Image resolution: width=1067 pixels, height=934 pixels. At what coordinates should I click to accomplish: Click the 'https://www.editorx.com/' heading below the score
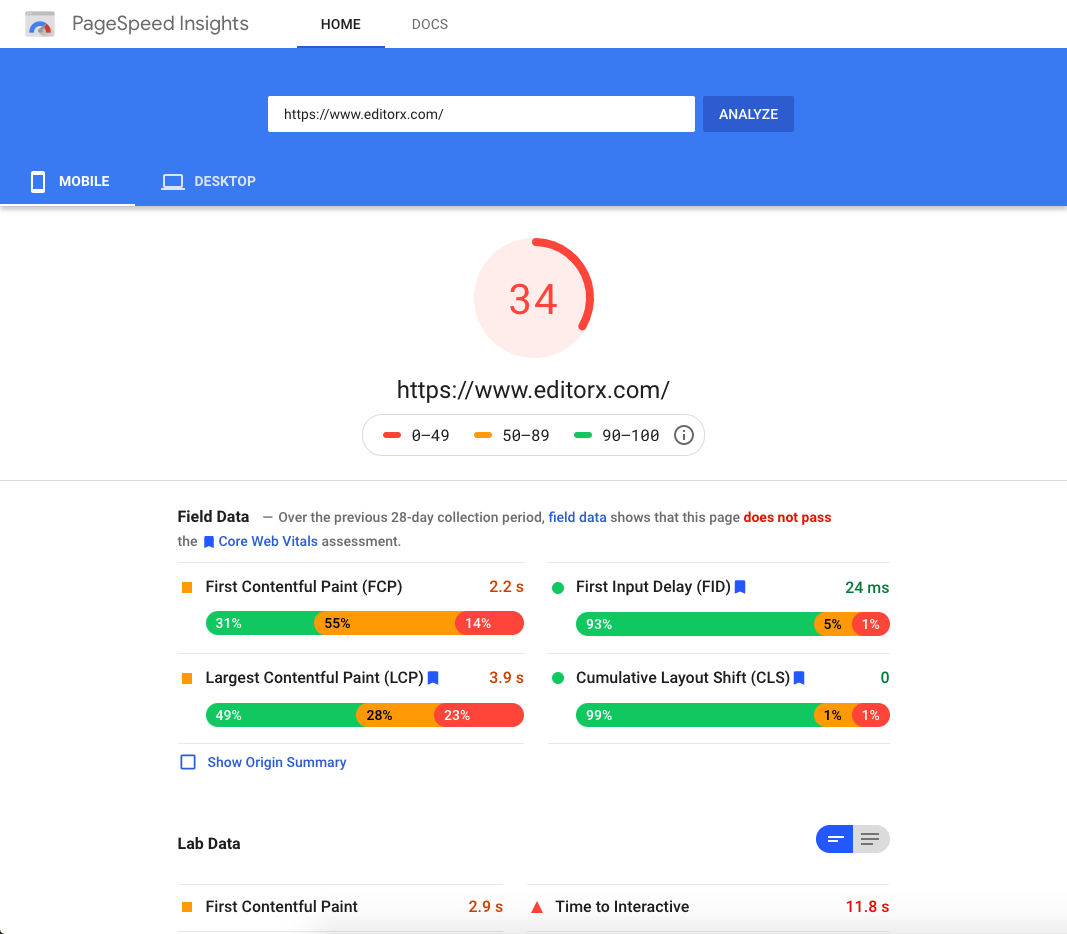coord(533,390)
